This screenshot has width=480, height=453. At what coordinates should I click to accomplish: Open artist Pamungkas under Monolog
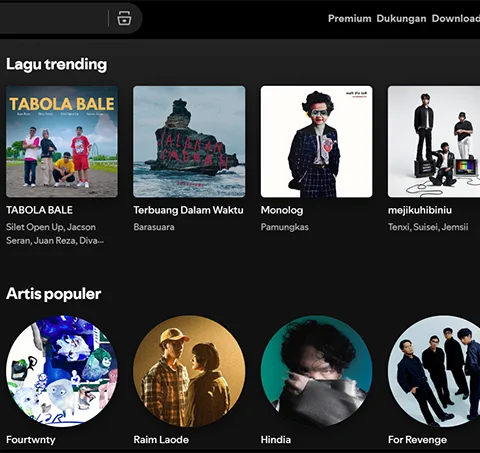tap(285, 227)
